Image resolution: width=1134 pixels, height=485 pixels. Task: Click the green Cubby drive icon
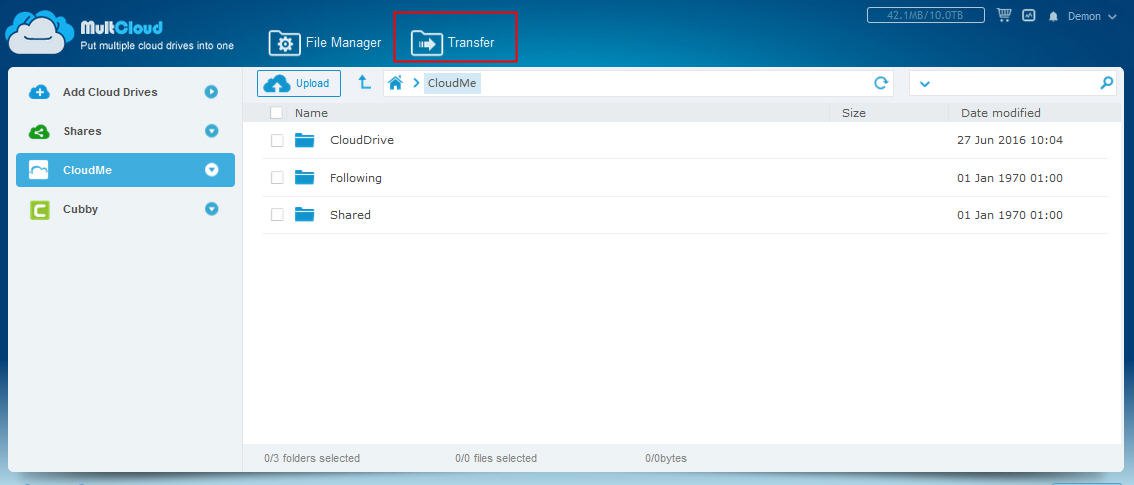[x=39, y=210]
